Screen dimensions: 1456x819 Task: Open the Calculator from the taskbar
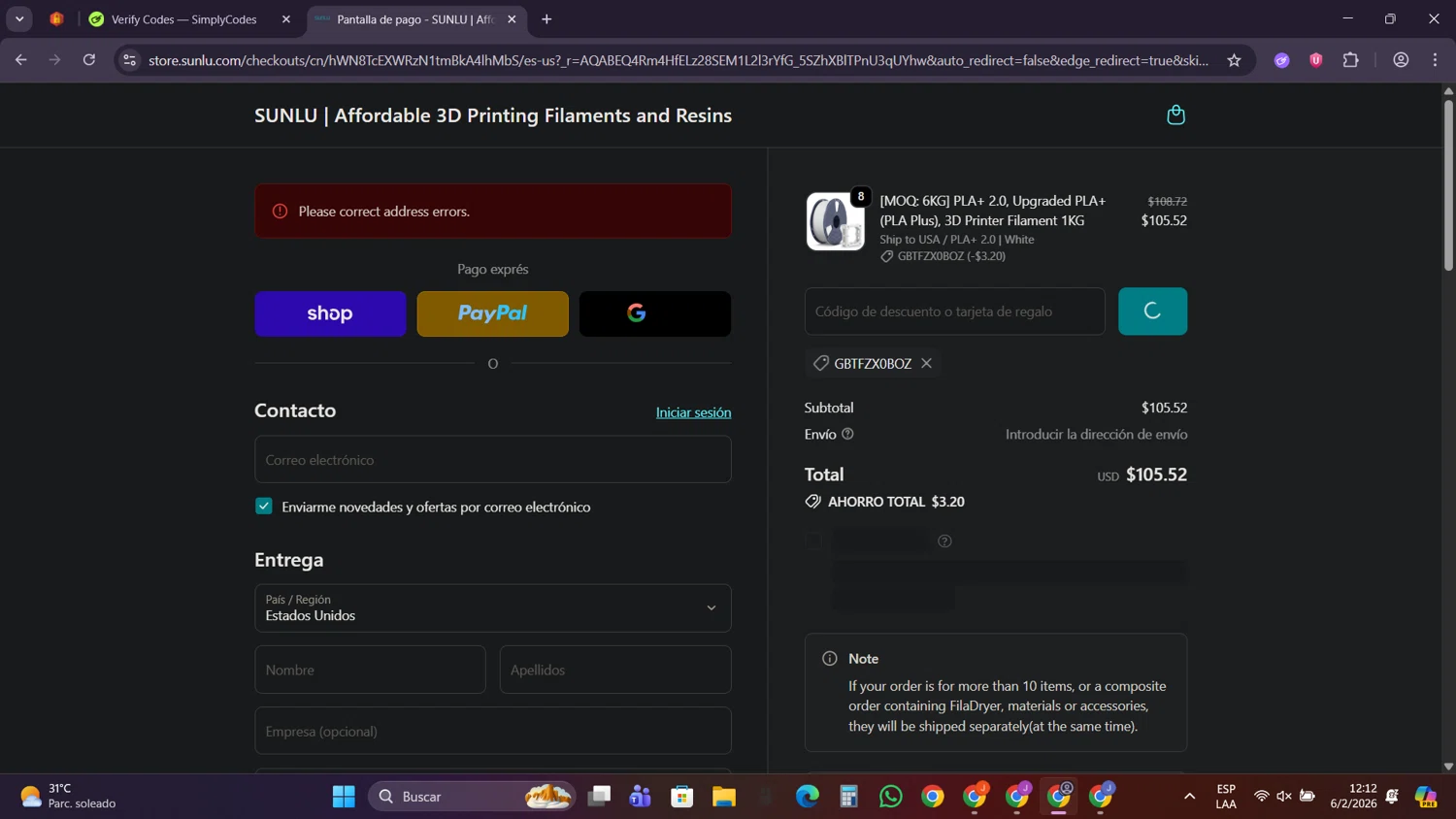pos(849,797)
